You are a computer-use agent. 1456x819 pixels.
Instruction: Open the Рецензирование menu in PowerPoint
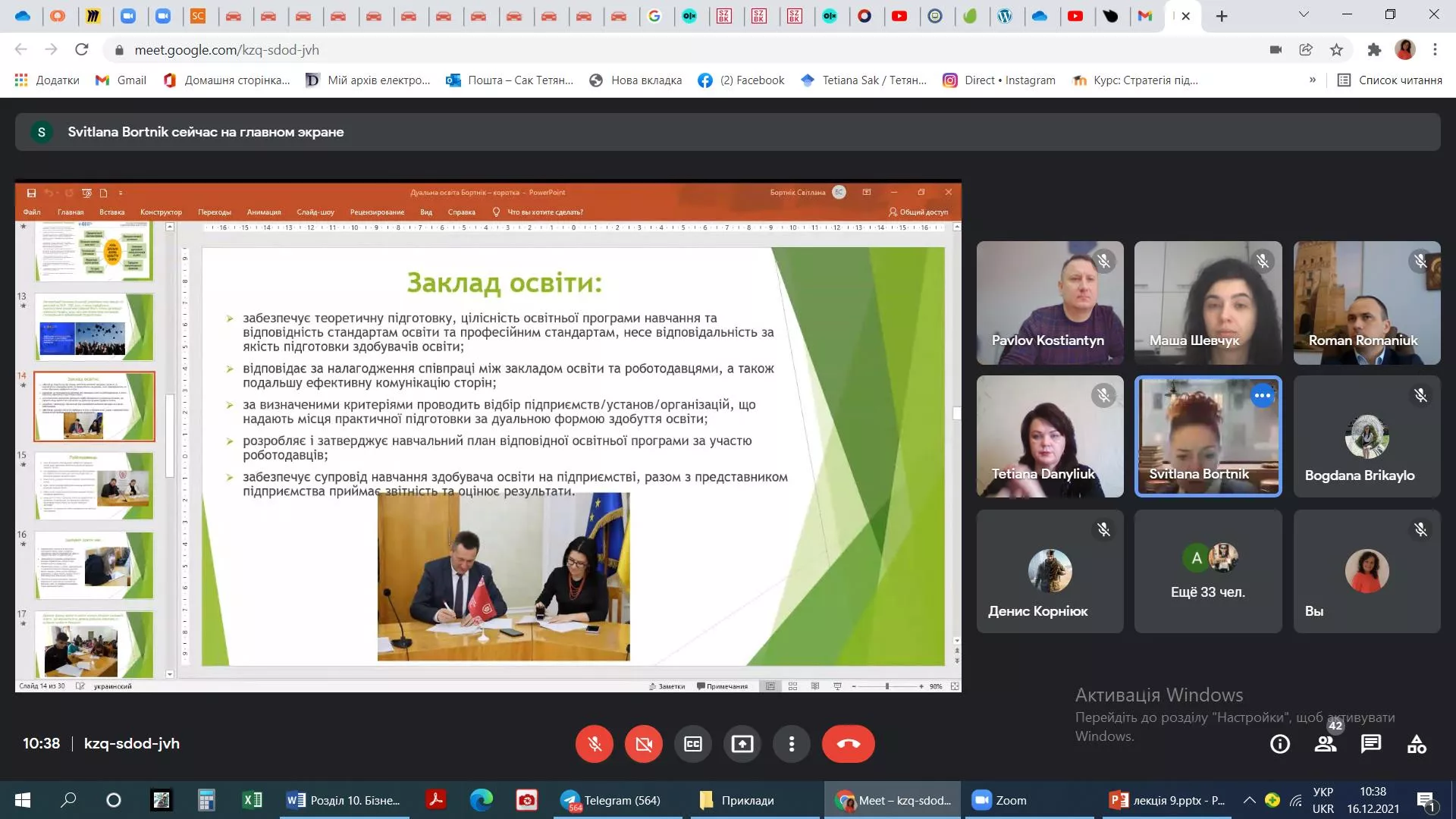click(377, 212)
